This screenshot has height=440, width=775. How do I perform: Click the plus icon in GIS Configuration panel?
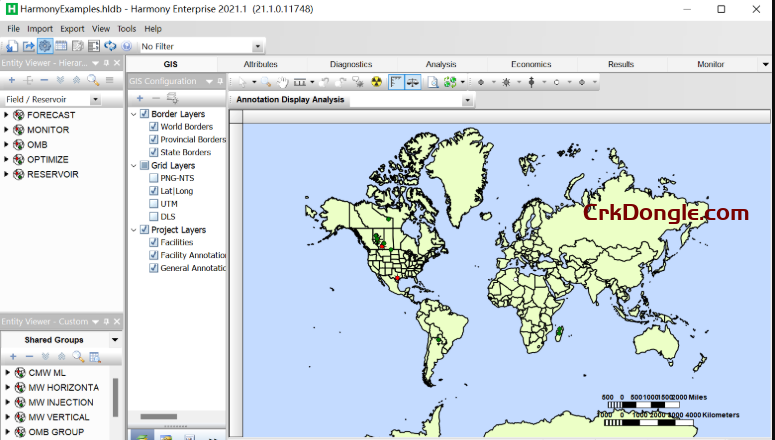[139, 98]
